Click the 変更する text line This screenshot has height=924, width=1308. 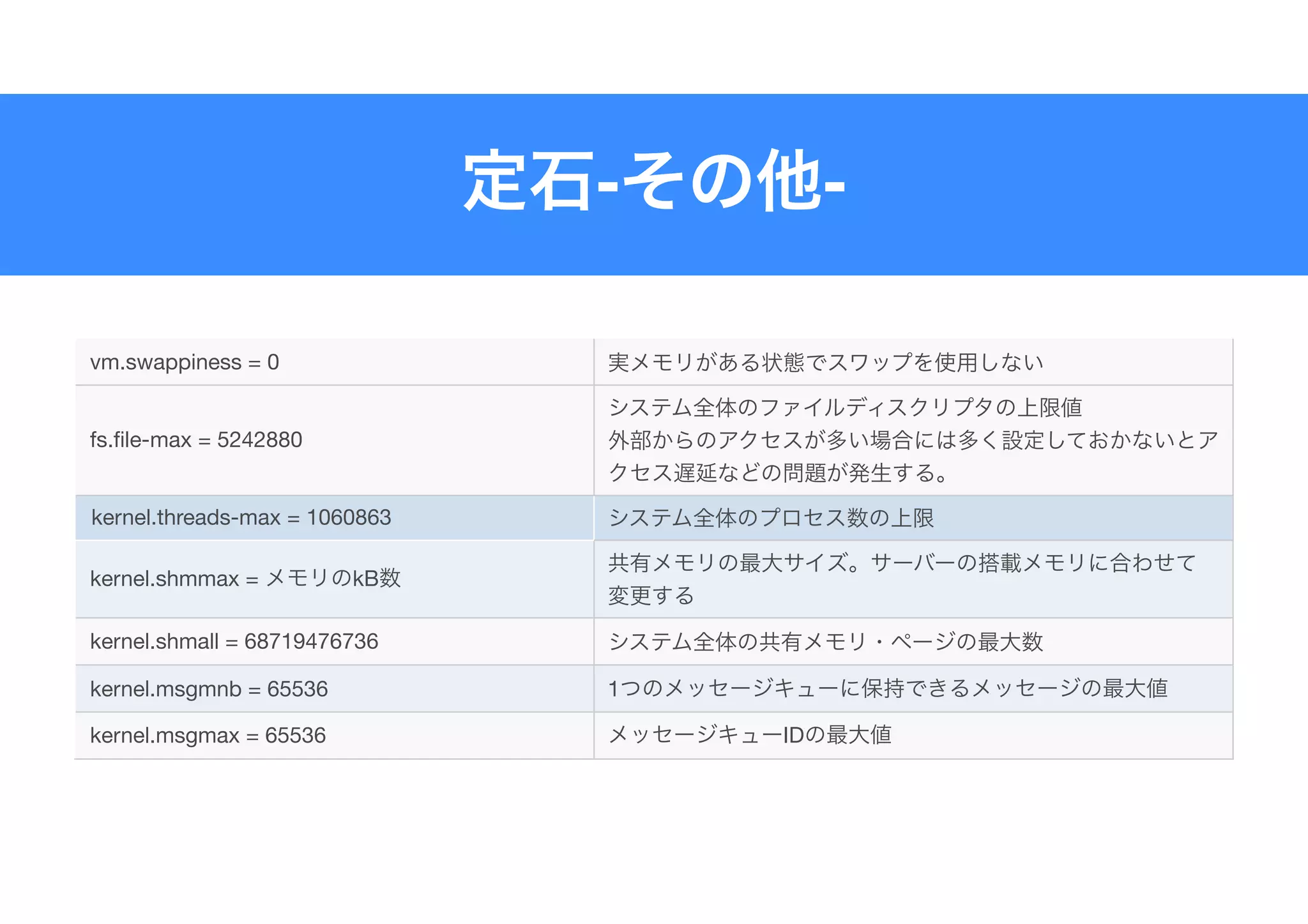651,596
